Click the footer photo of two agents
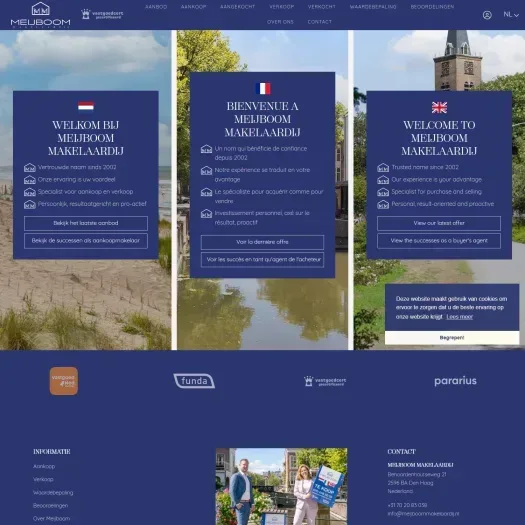 click(x=282, y=486)
